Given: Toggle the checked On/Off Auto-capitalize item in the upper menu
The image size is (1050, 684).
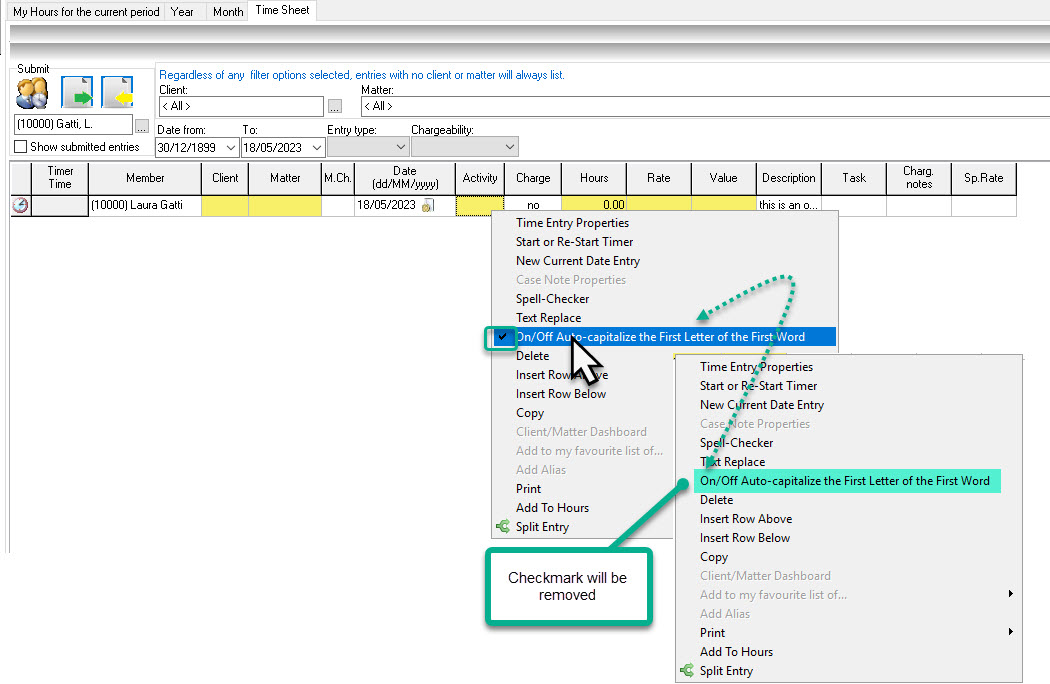Looking at the screenshot, I should click(x=664, y=337).
